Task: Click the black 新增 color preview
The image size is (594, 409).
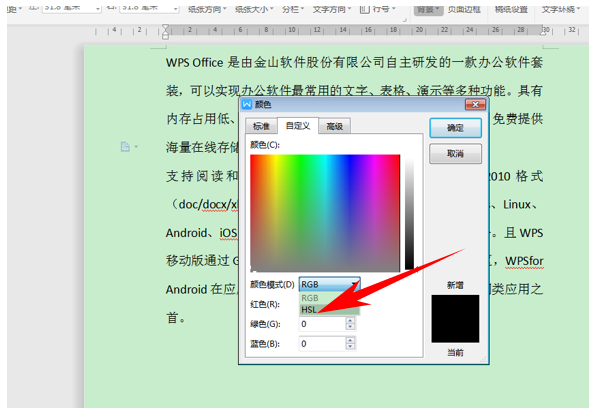Action: (x=455, y=318)
